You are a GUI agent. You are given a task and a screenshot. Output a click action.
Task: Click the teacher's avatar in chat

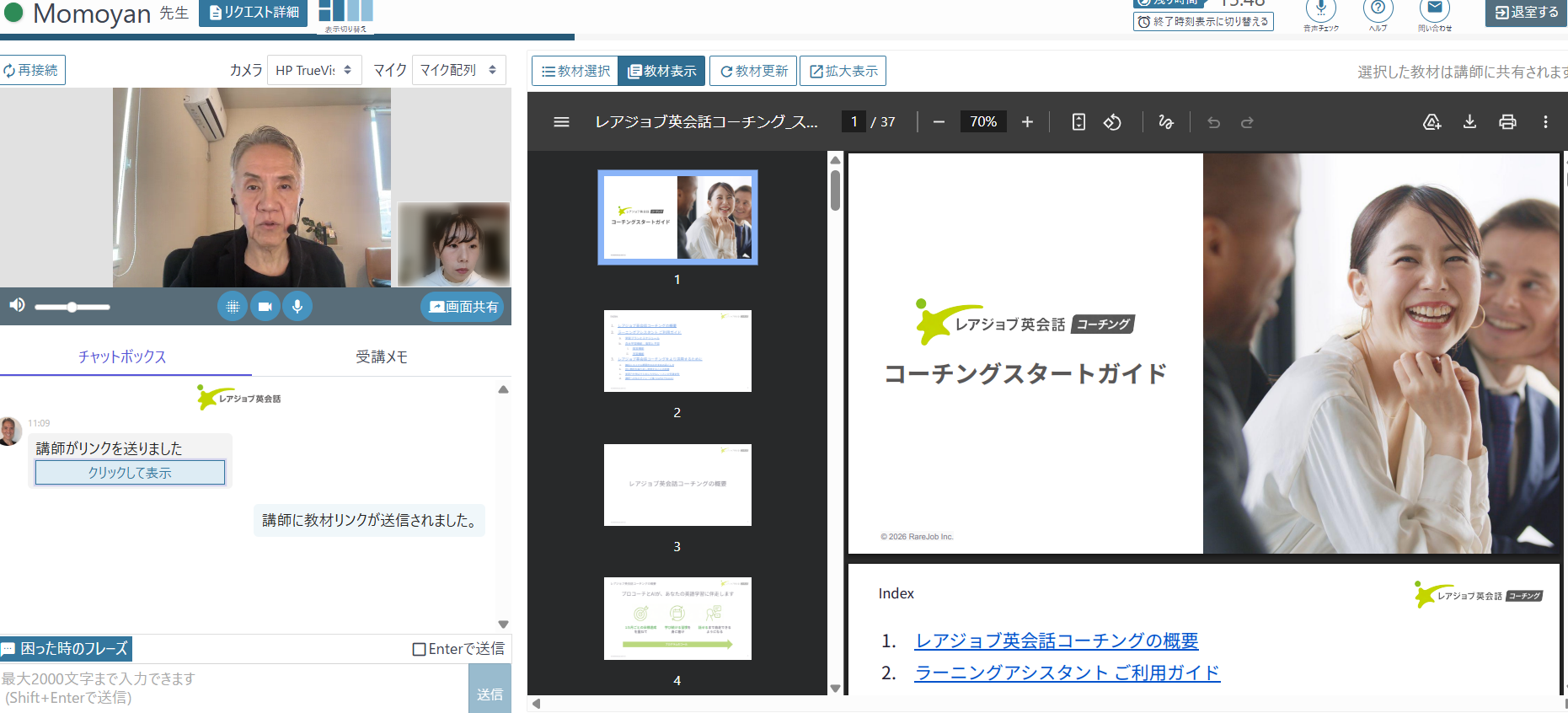click(10, 431)
